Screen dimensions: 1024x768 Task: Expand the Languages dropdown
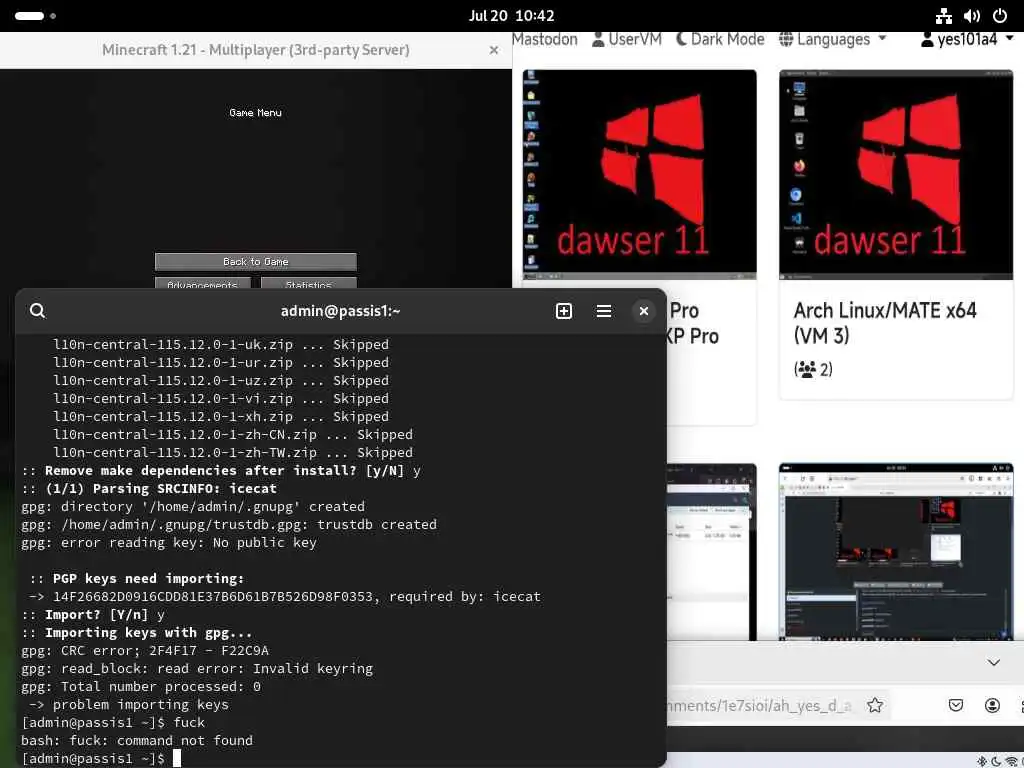click(x=833, y=39)
